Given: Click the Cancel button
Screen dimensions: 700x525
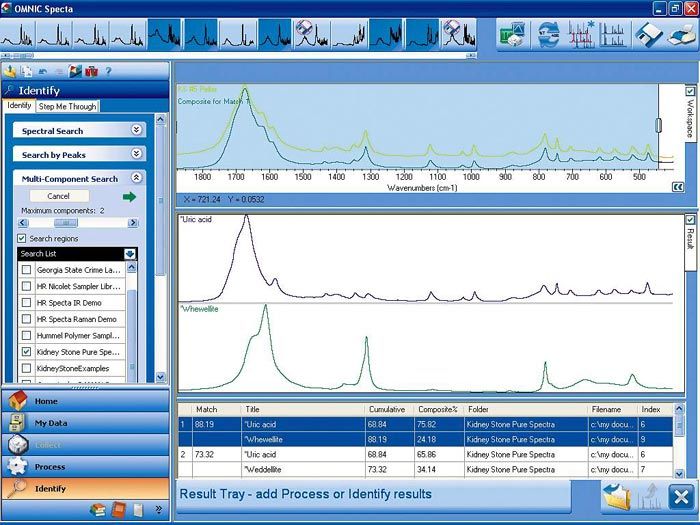Looking at the screenshot, I should tap(58, 196).
